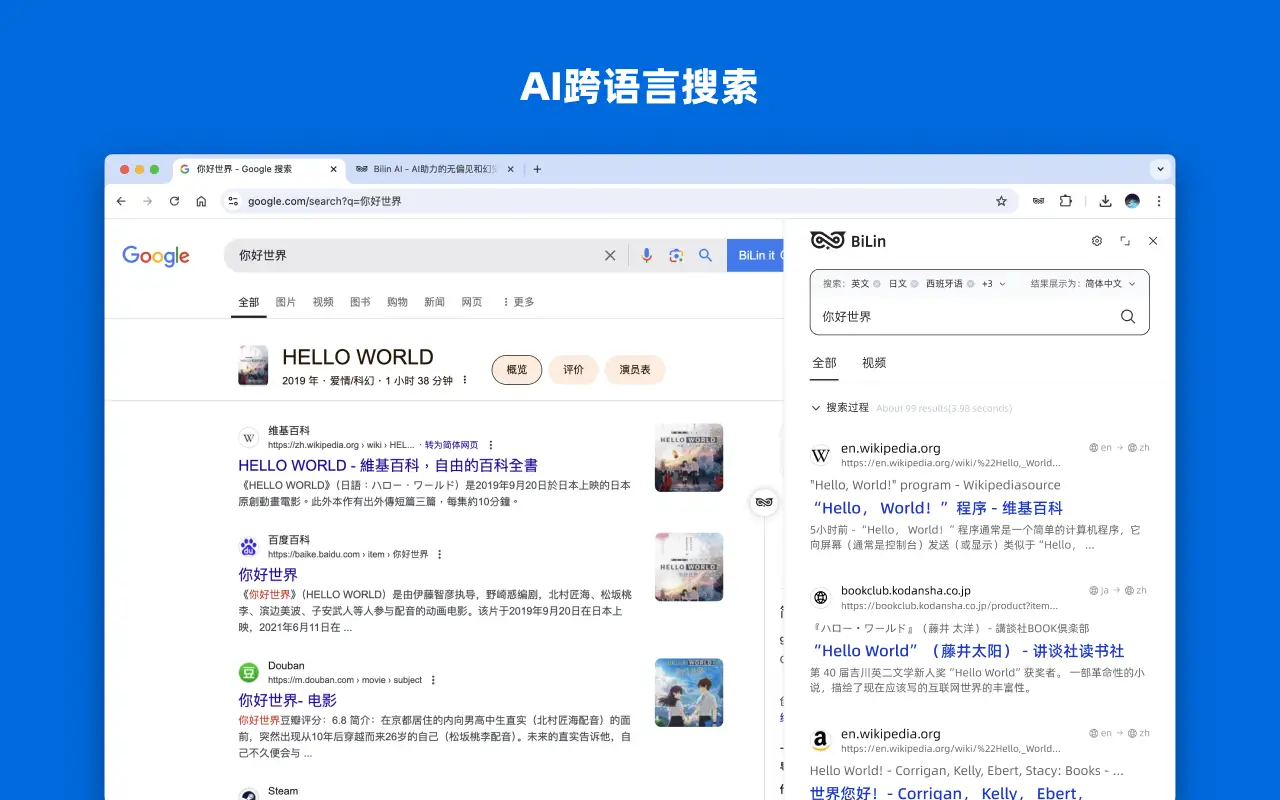Image resolution: width=1280 pixels, height=800 pixels.
Task: Pop out the BiLin panel using the expand icon
Action: pos(1124,241)
